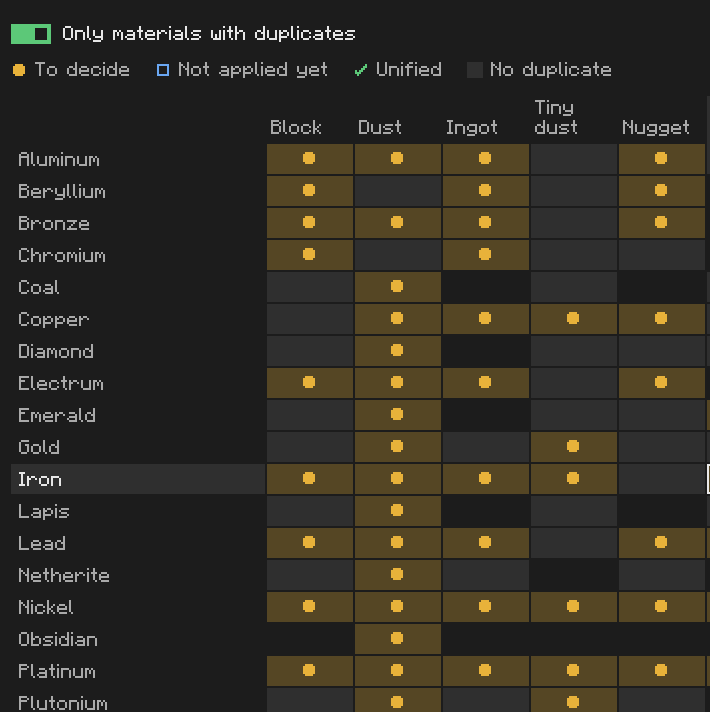Click Nickel Tiny dust to-decide cell
Image resolution: width=710 pixels, height=712 pixels.
coord(574,607)
